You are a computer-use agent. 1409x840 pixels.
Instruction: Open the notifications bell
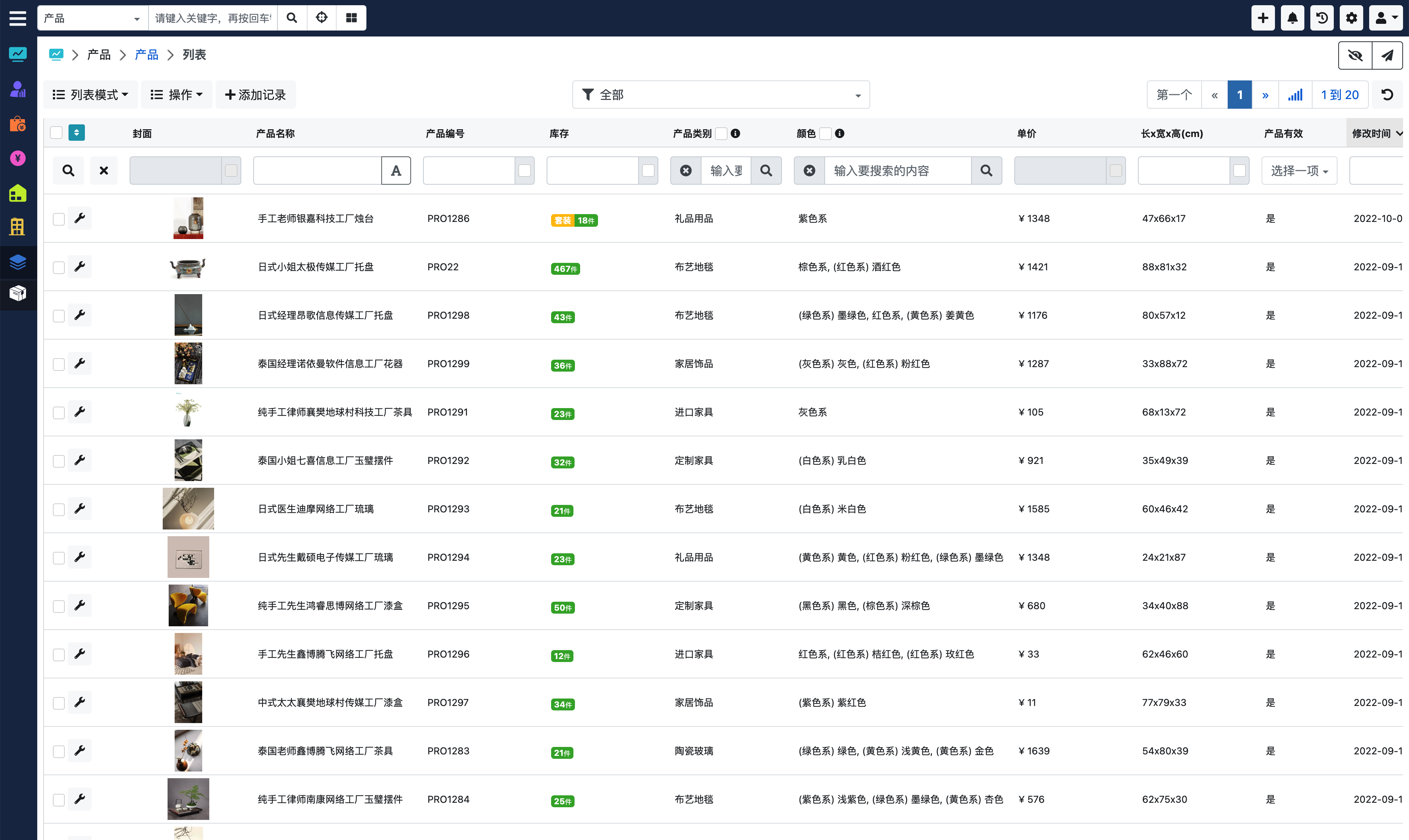1292,18
